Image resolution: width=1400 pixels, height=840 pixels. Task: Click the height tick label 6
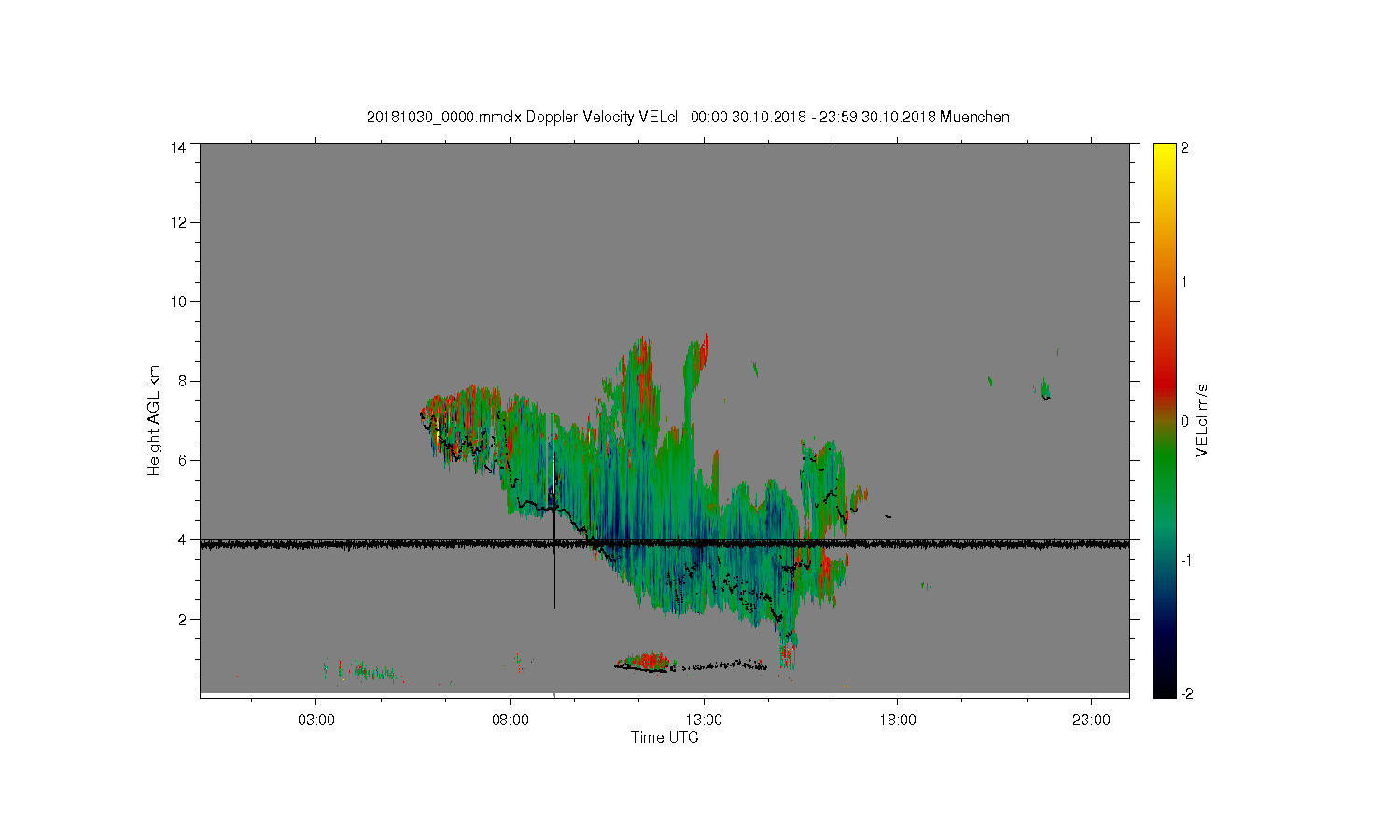181,460
